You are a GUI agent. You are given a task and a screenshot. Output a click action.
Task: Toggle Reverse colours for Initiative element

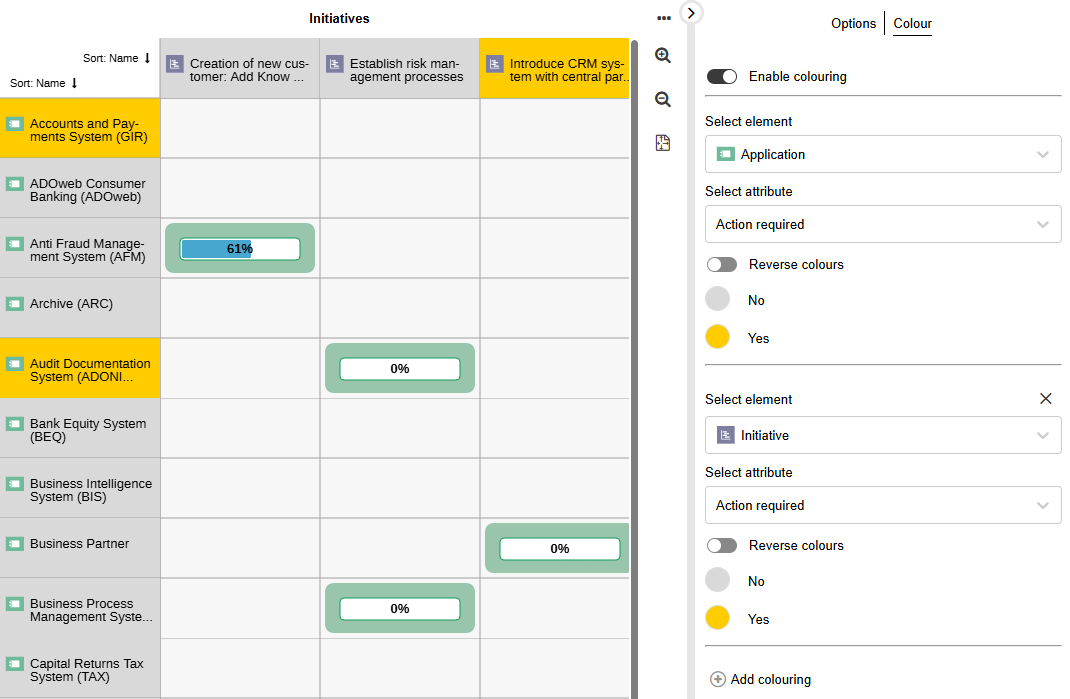coord(722,546)
